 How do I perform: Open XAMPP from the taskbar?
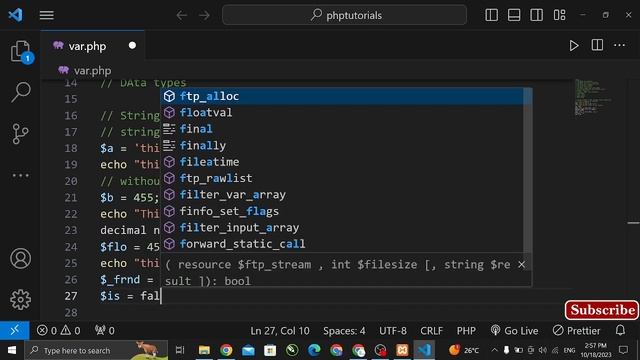402,350
